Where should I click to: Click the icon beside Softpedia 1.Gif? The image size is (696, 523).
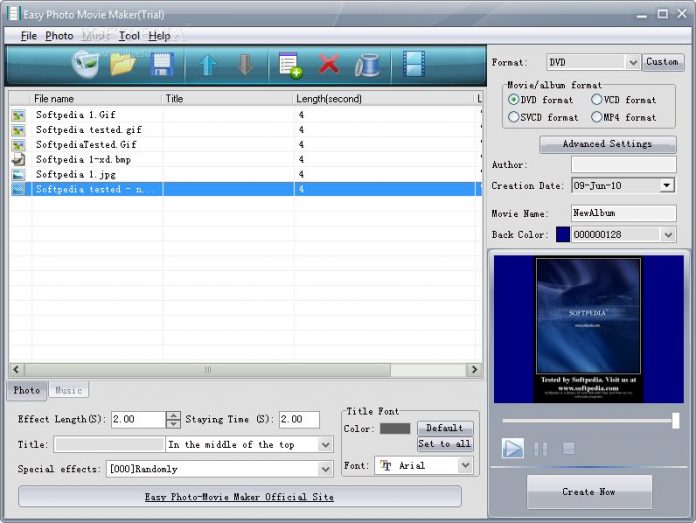[18, 115]
